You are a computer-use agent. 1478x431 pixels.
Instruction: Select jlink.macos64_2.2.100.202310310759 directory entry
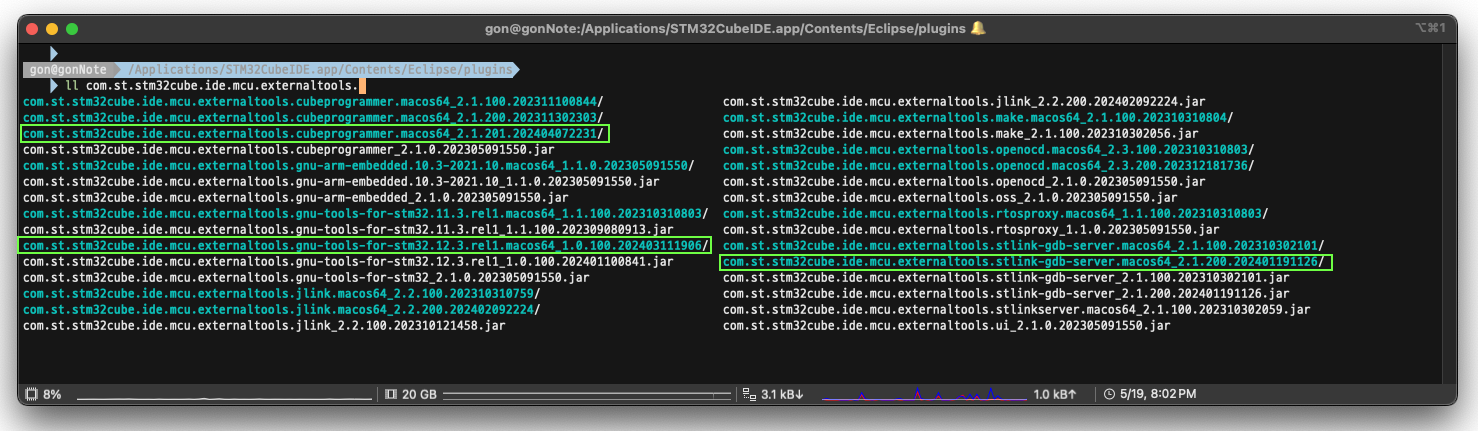tap(280, 293)
